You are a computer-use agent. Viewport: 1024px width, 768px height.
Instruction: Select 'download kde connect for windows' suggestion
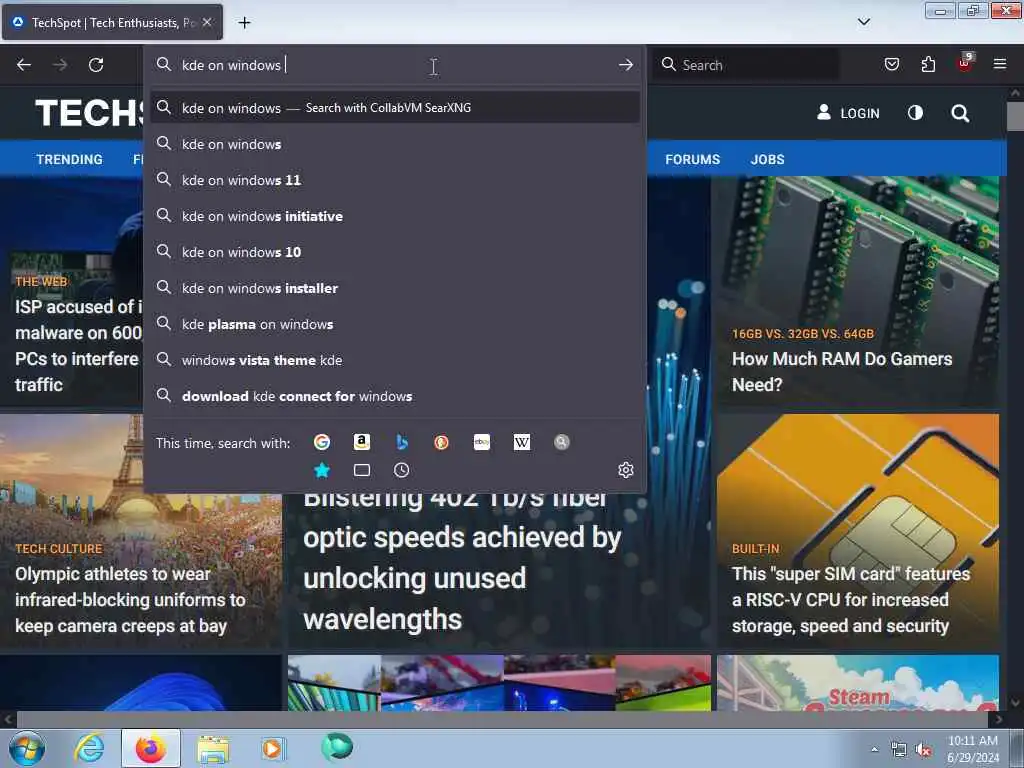click(x=395, y=396)
